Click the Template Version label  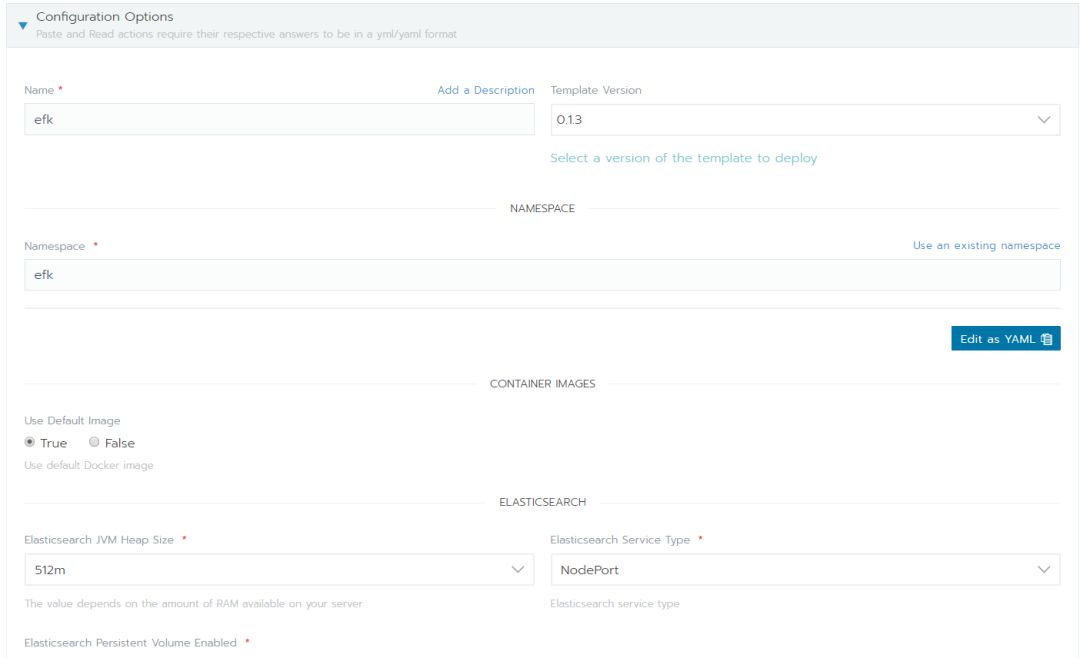[596, 90]
